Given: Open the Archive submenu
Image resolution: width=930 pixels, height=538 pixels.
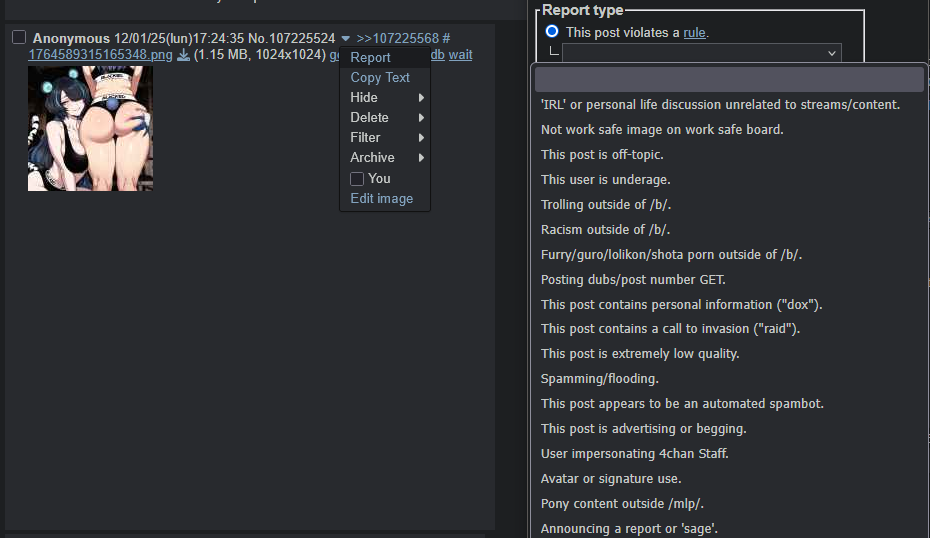Looking at the screenshot, I should 384,158.
